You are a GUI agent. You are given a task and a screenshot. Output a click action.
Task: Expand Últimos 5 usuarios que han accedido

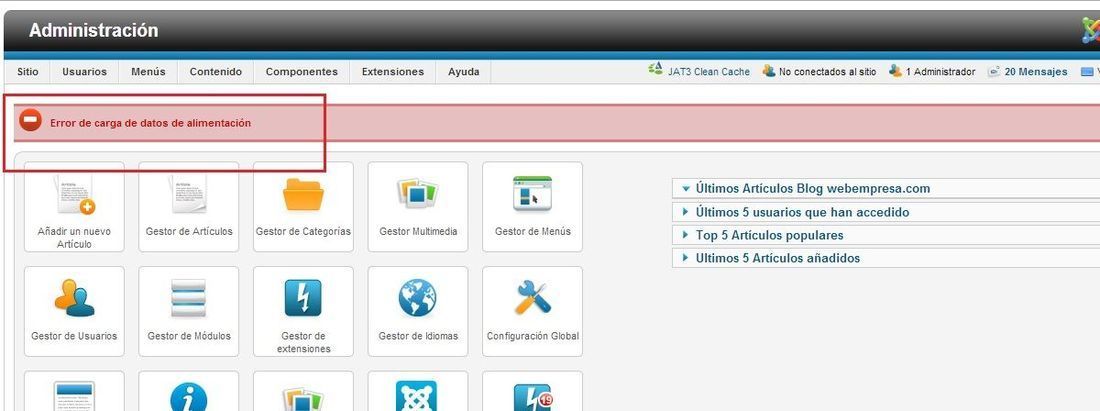[x=886, y=212]
